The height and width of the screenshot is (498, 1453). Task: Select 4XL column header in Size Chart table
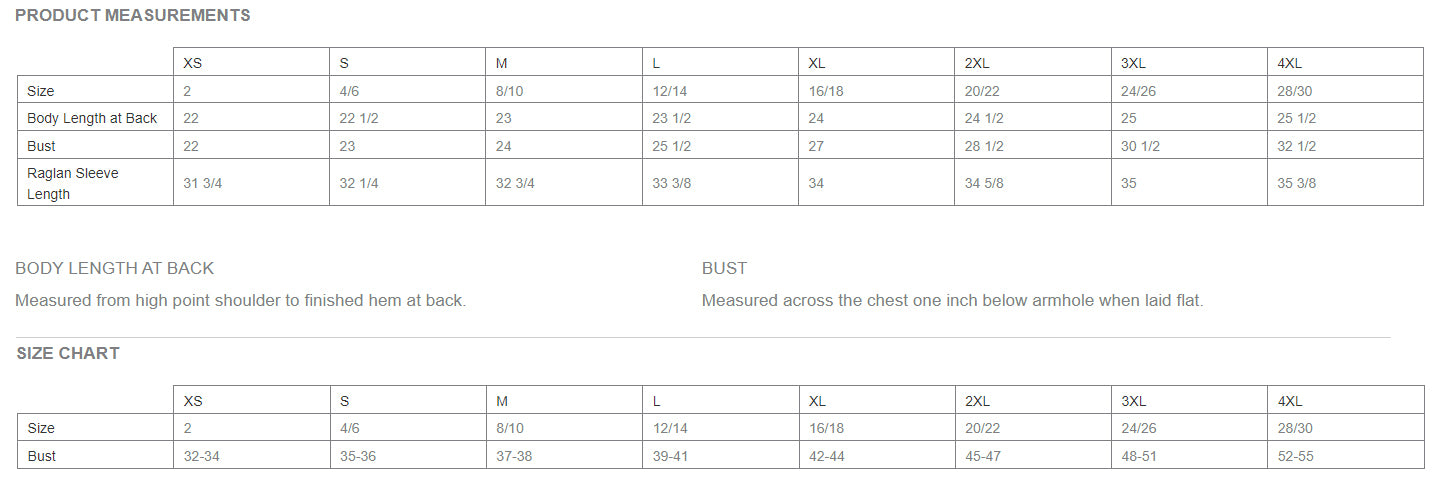coord(1290,401)
